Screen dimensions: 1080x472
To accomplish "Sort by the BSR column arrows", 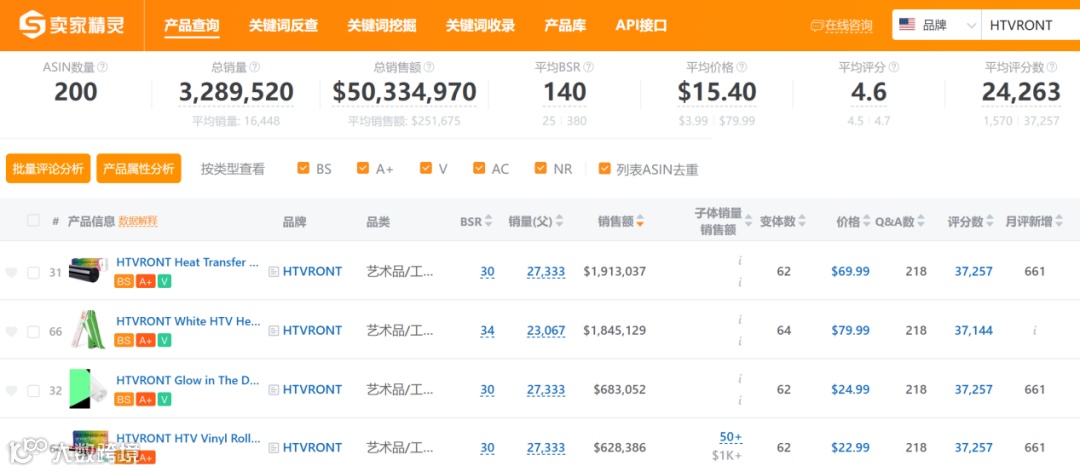I will coord(488,222).
